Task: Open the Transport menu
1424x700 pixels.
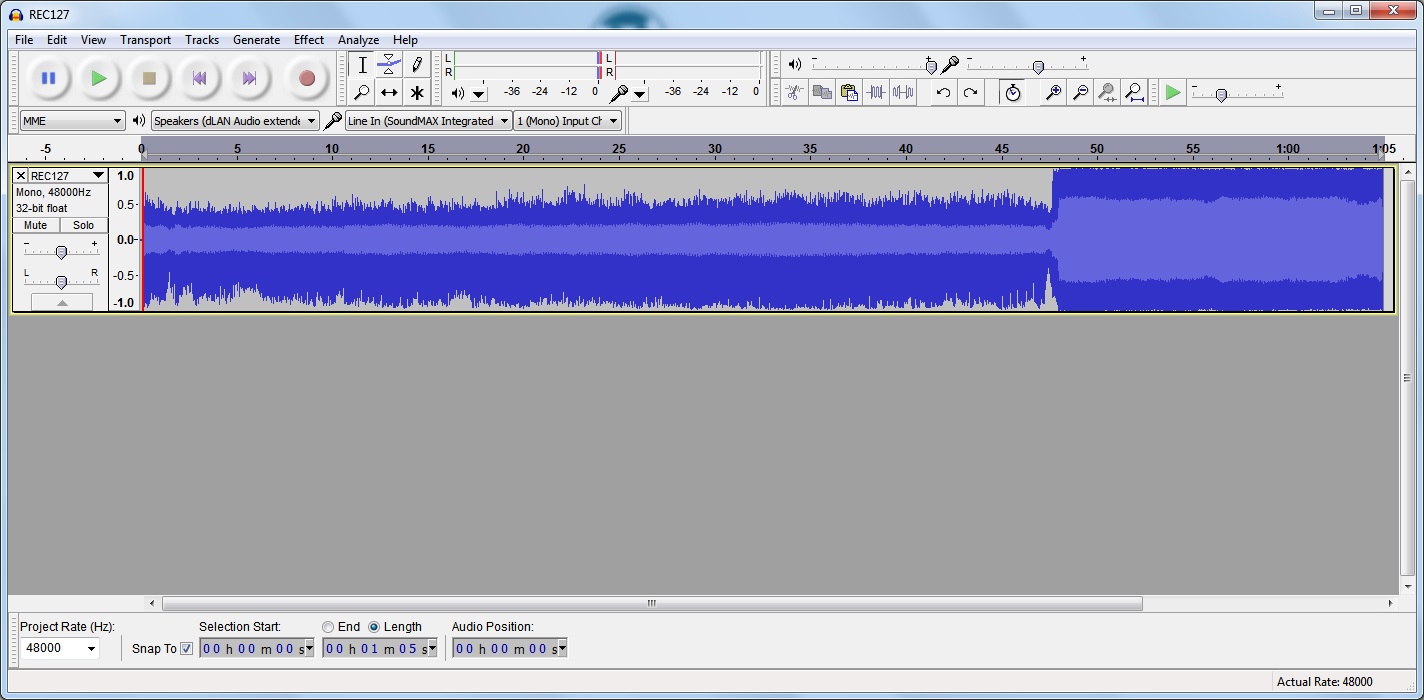Action: [145, 40]
